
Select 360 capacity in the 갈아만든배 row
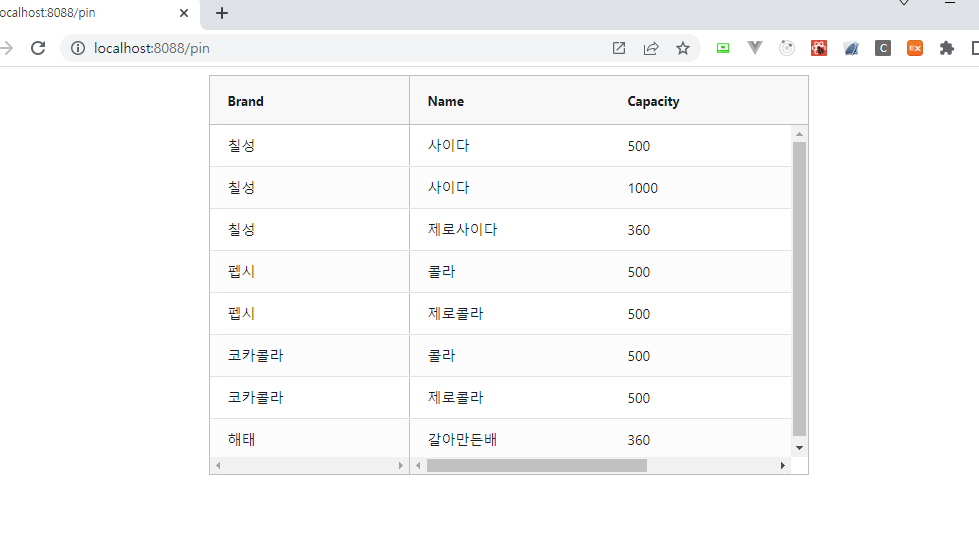click(x=700, y=438)
